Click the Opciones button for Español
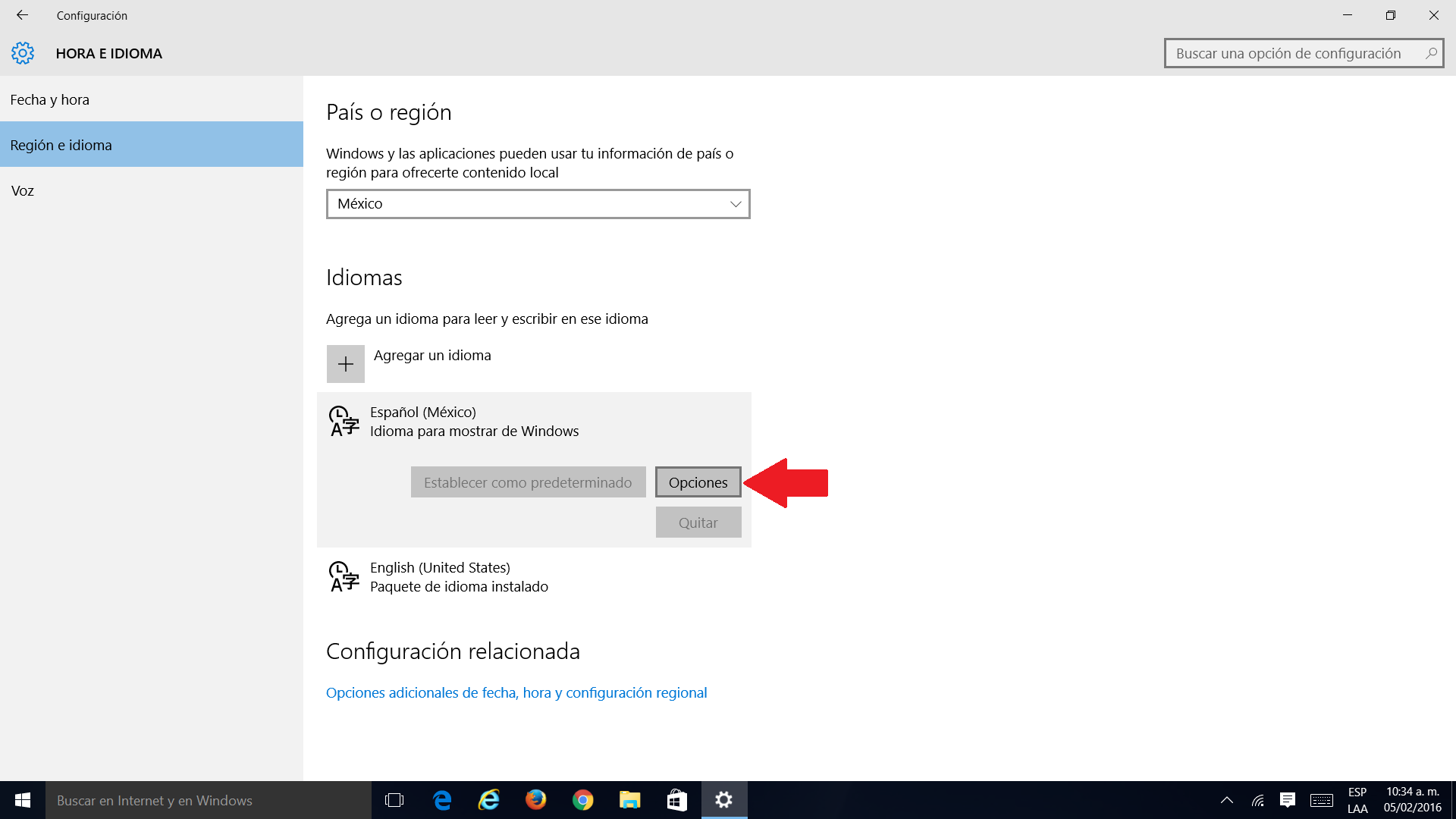1456x819 pixels. click(x=698, y=482)
